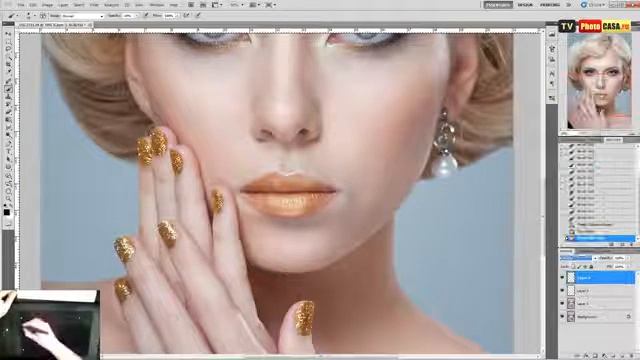Enable airbrush mode in options bar
This screenshot has height=360, width=640.
(187, 16)
